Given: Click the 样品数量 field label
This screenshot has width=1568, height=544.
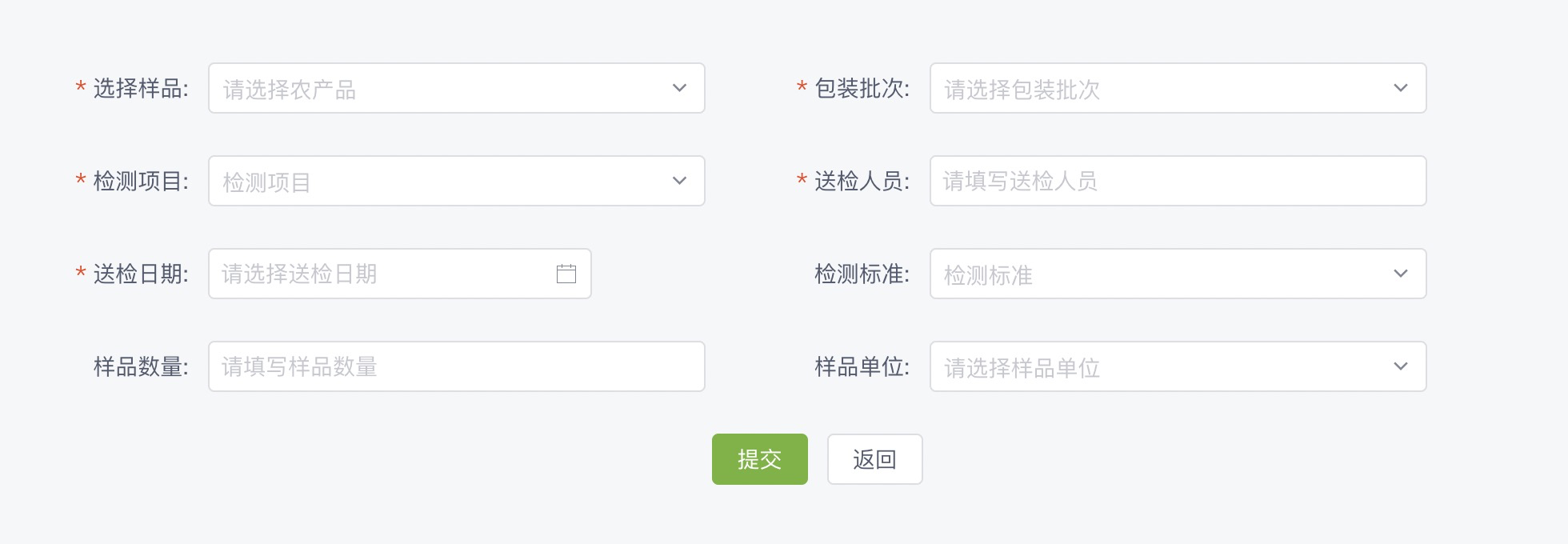Looking at the screenshot, I should [x=141, y=366].
